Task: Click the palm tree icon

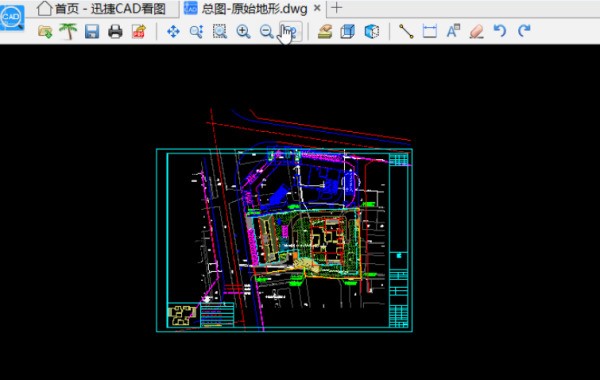Action: 68,31
